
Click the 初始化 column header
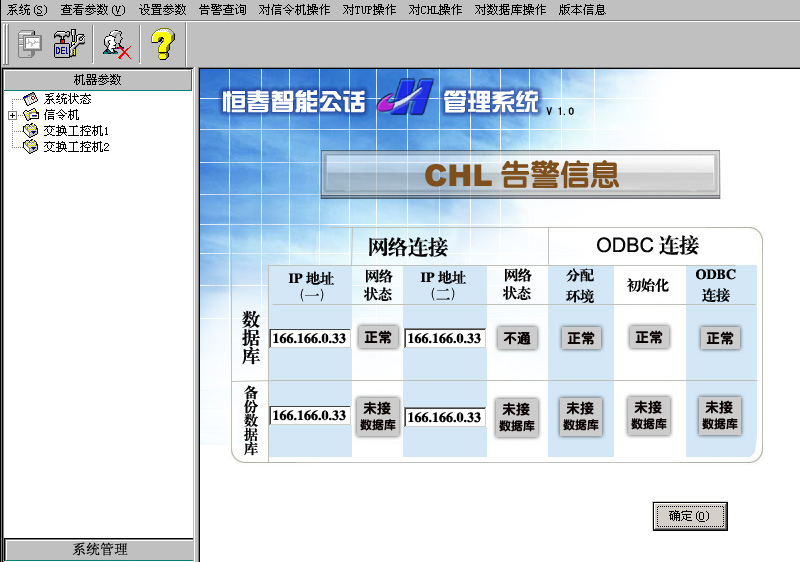click(x=648, y=285)
